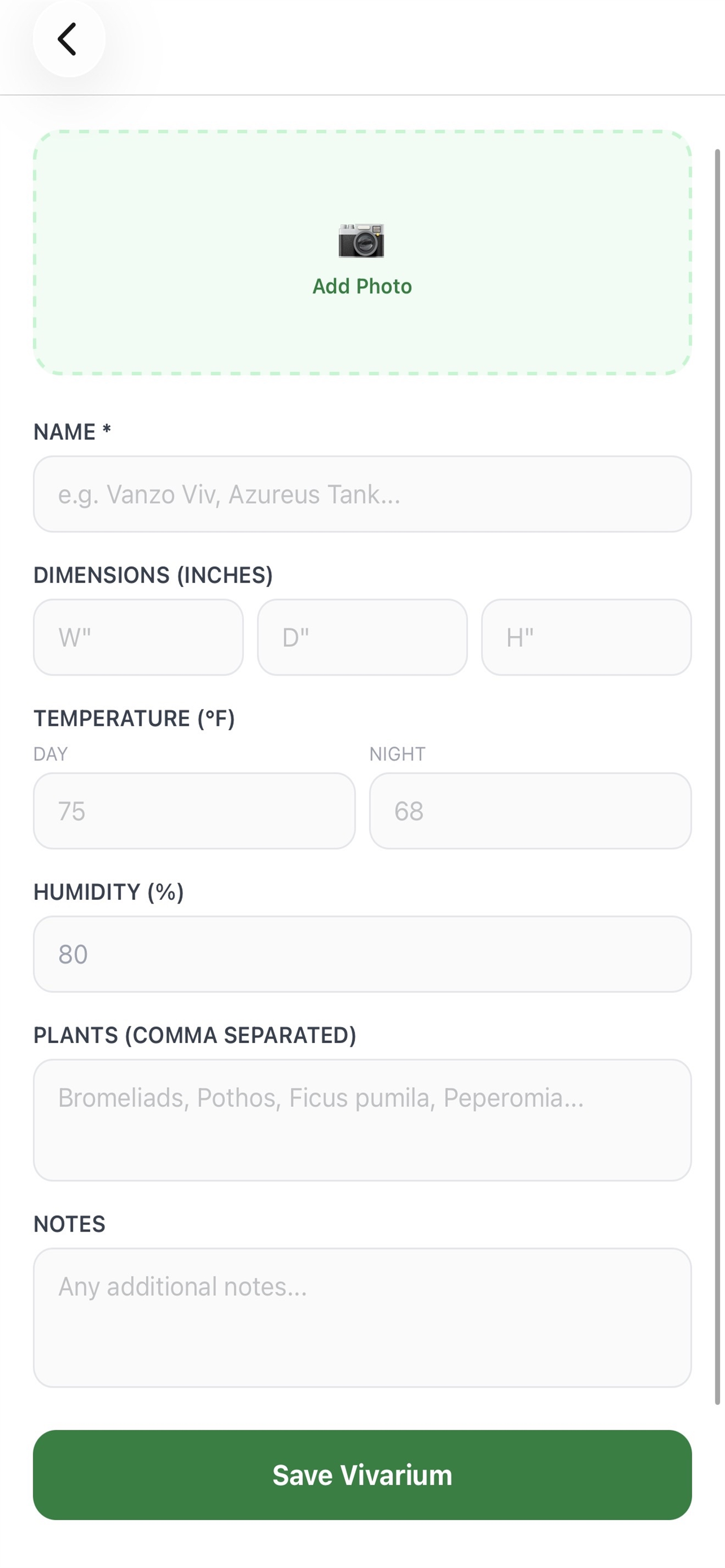Screen dimensions: 725x1568
Task: Tap the Add Photo label
Action: (x=361, y=286)
